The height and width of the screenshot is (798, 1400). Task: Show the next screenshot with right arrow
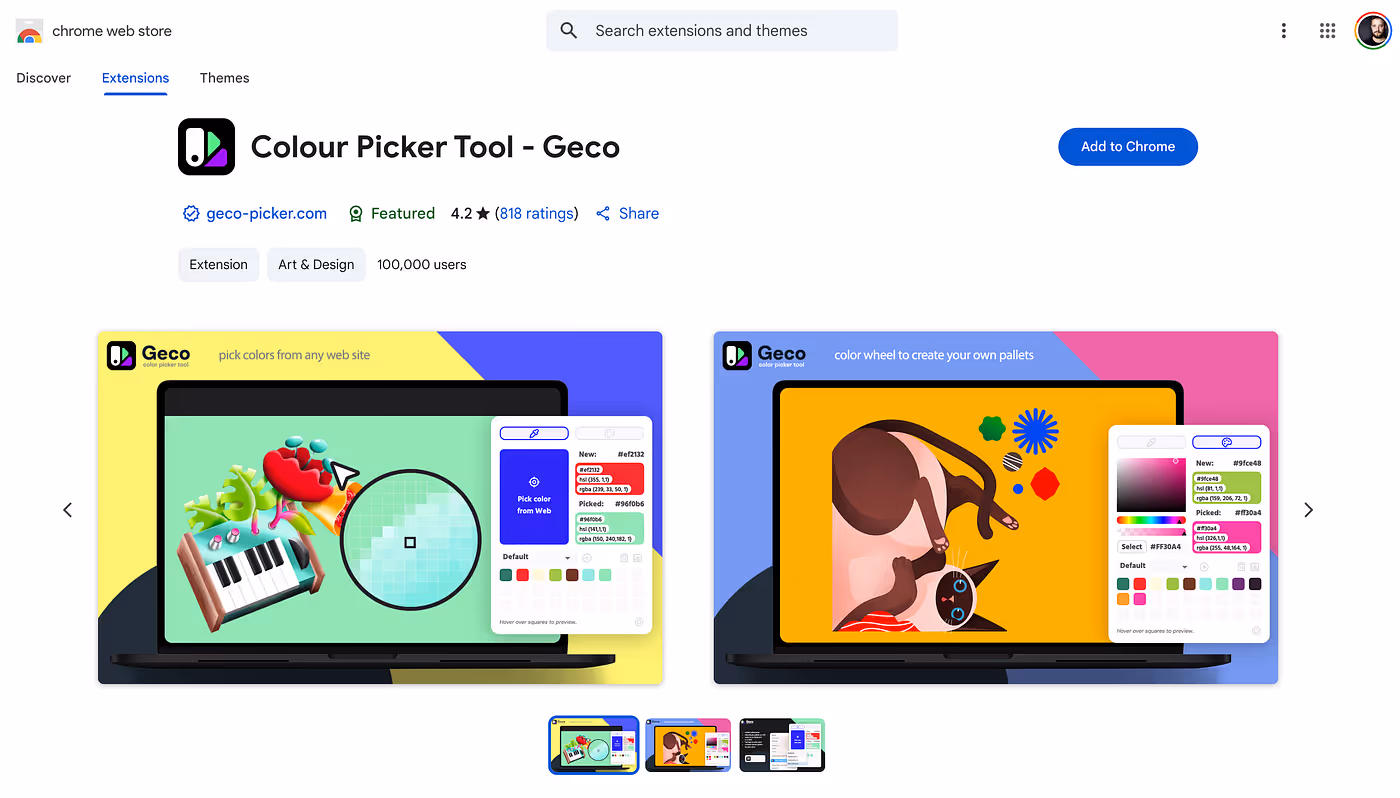coord(1308,510)
